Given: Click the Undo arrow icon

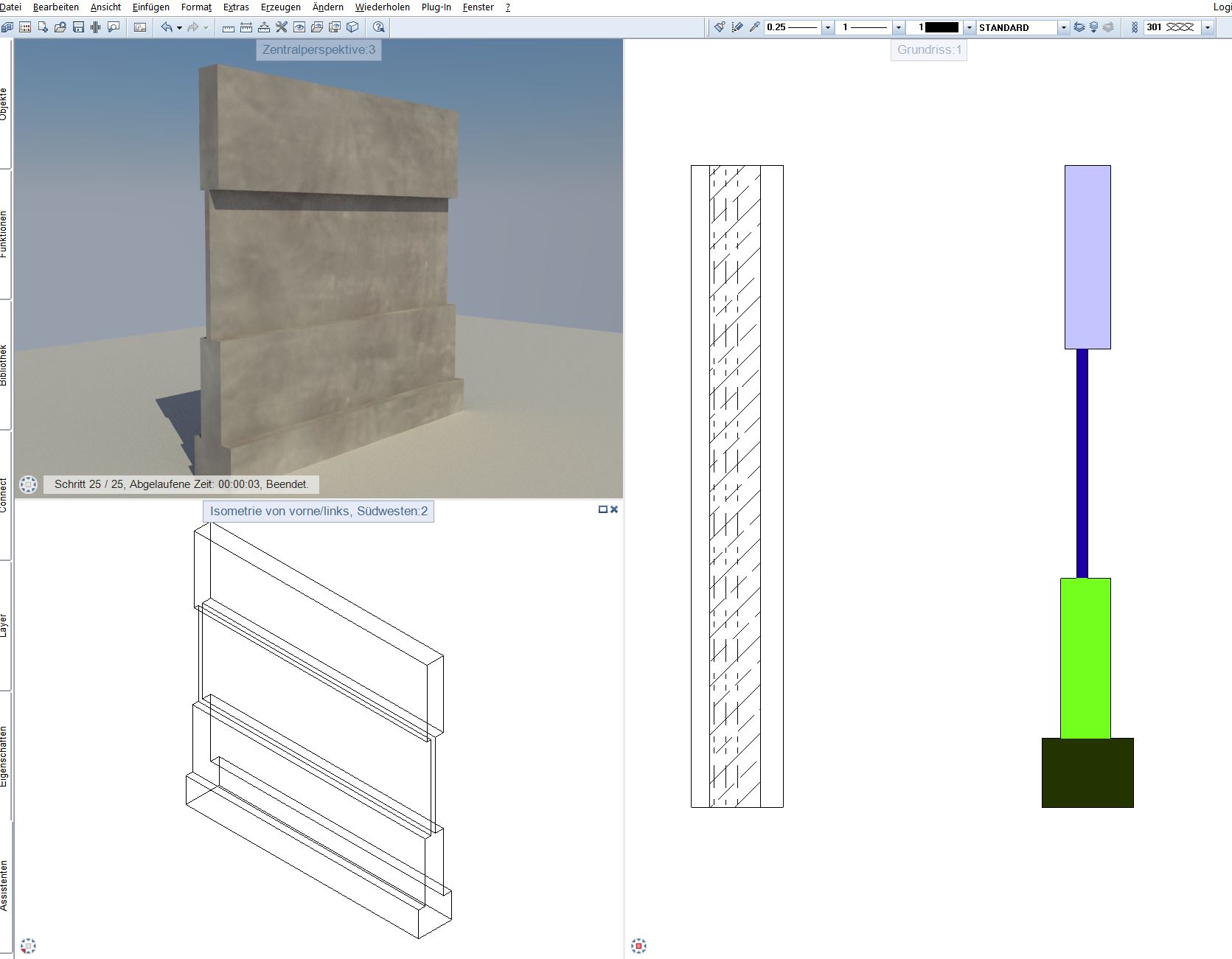Looking at the screenshot, I should (x=167, y=27).
